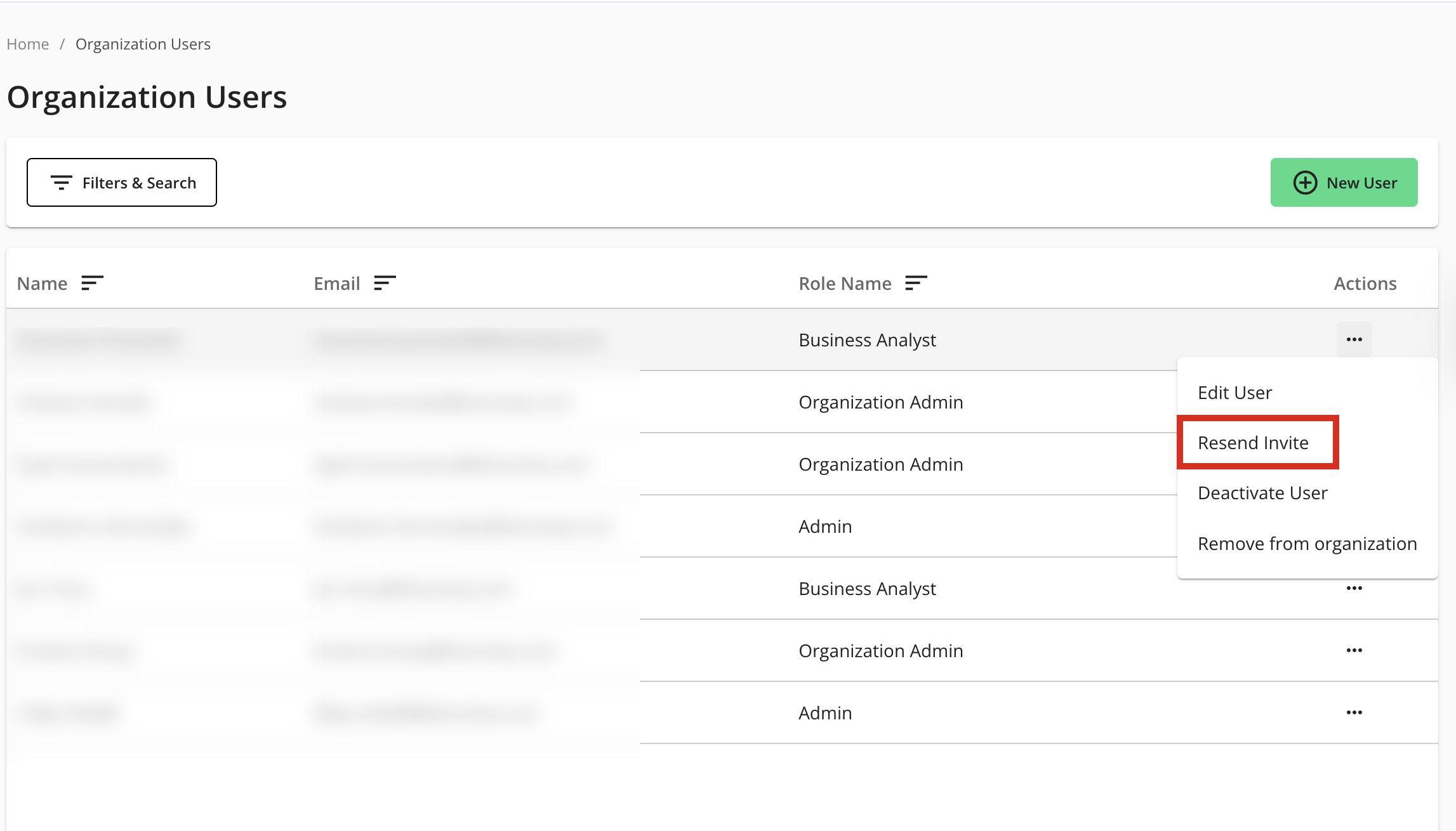
Task: Sort by Email using the sort icon
Action: click(385, 283)
